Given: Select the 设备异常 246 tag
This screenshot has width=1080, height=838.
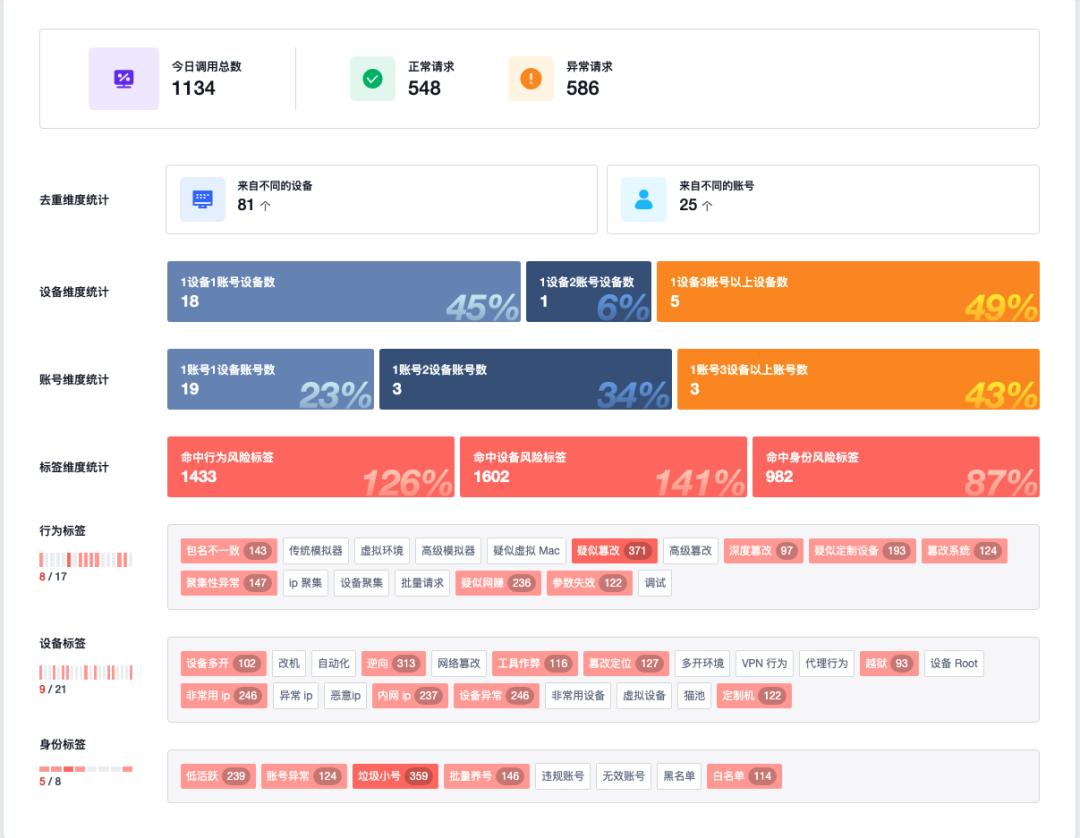Looking at the screenshot, I should 497,696.
